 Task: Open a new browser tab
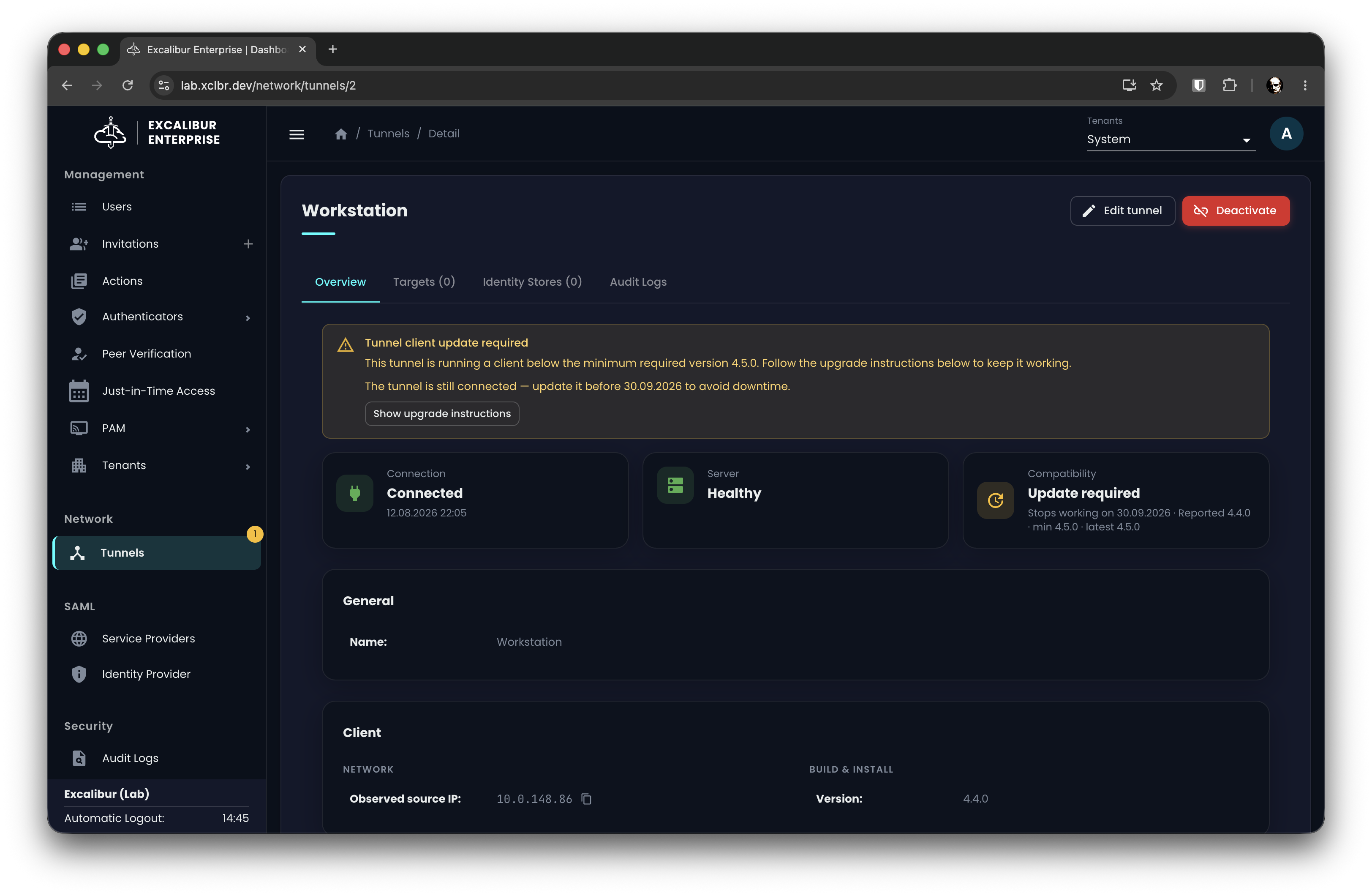point(332,49)
